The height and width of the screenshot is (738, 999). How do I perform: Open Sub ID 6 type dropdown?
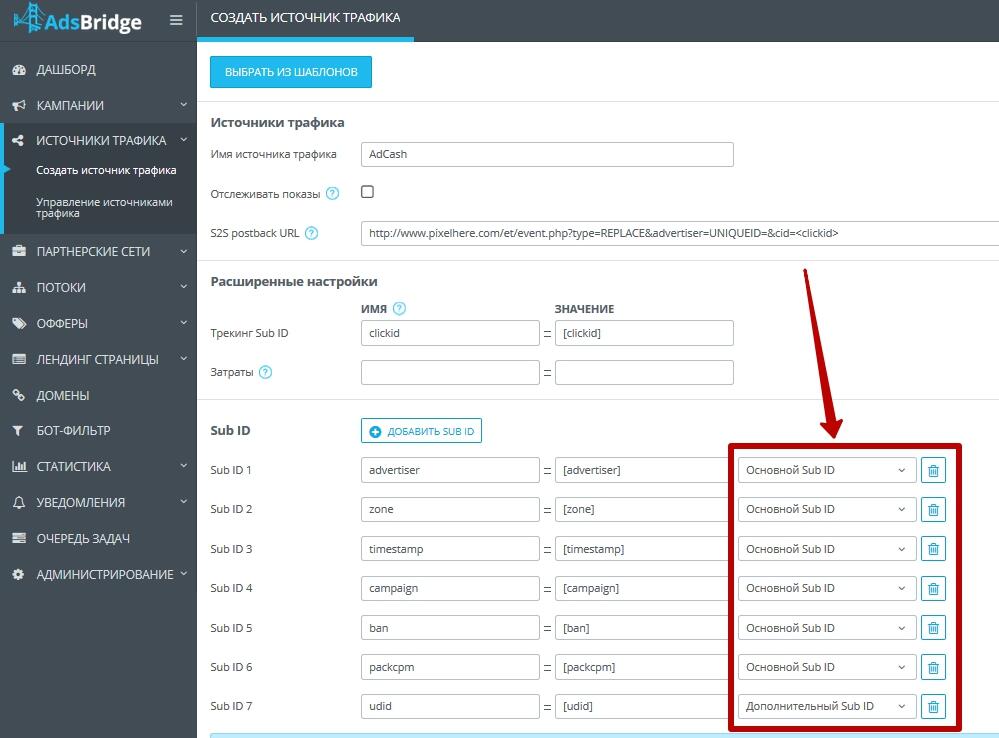point(827,667)
